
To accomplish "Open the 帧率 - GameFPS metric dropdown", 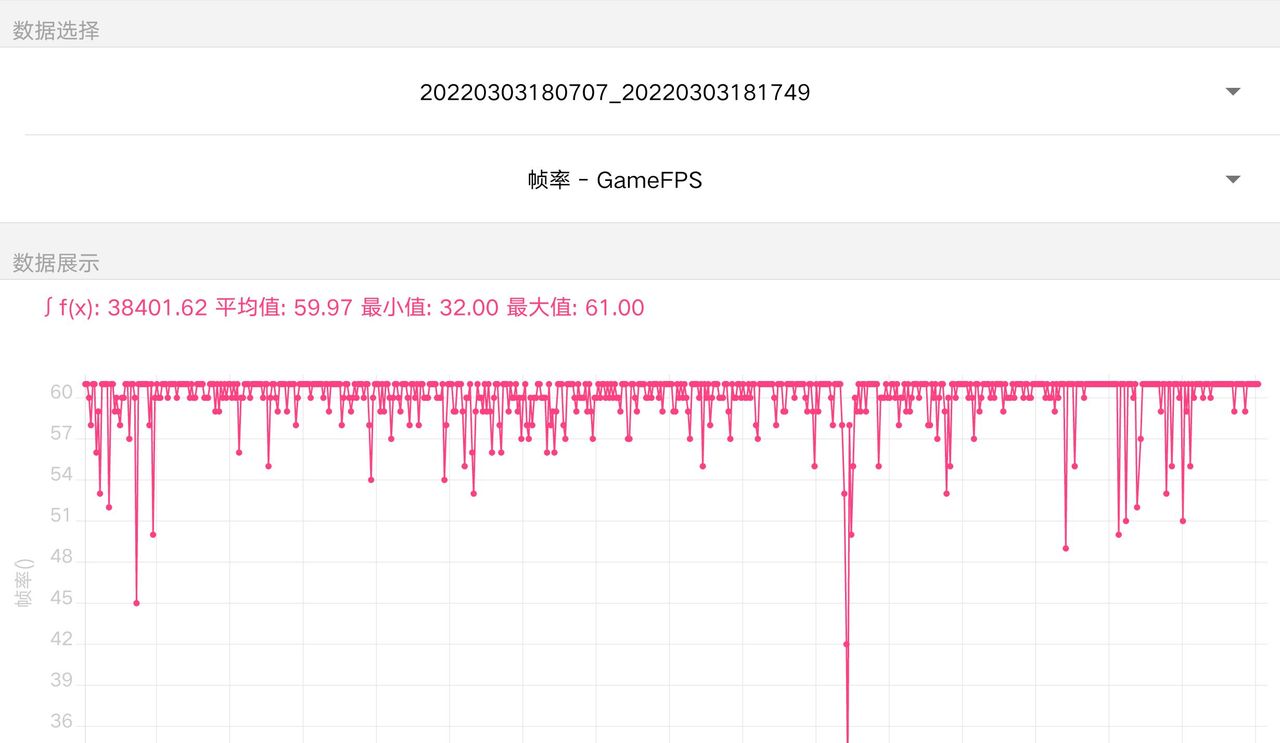I will pos(640,180).
